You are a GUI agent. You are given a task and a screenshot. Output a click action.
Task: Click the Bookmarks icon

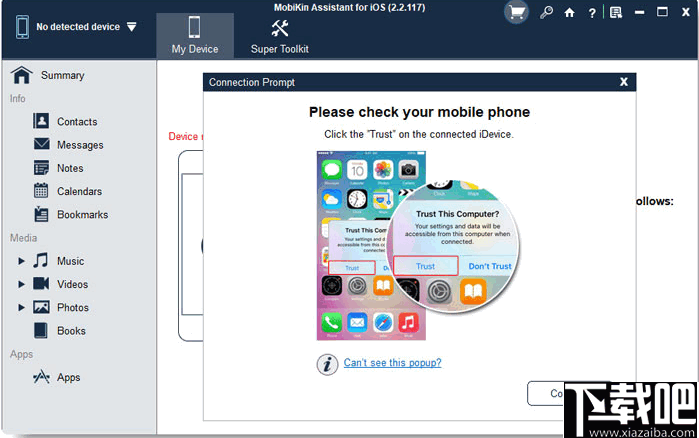point(41,214)
